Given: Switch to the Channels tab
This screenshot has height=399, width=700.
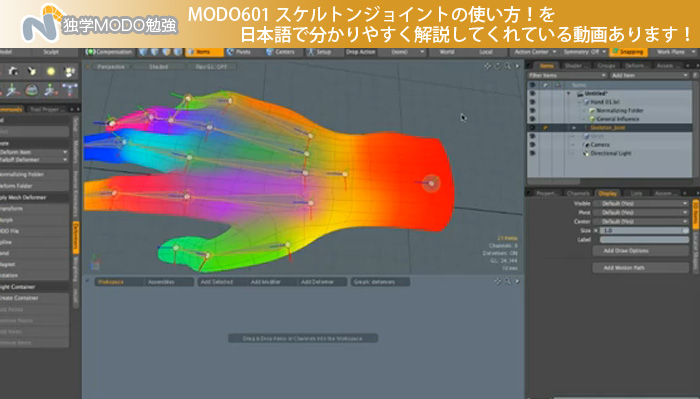Looking at the screenshot, I should click(x=578, y=193).
